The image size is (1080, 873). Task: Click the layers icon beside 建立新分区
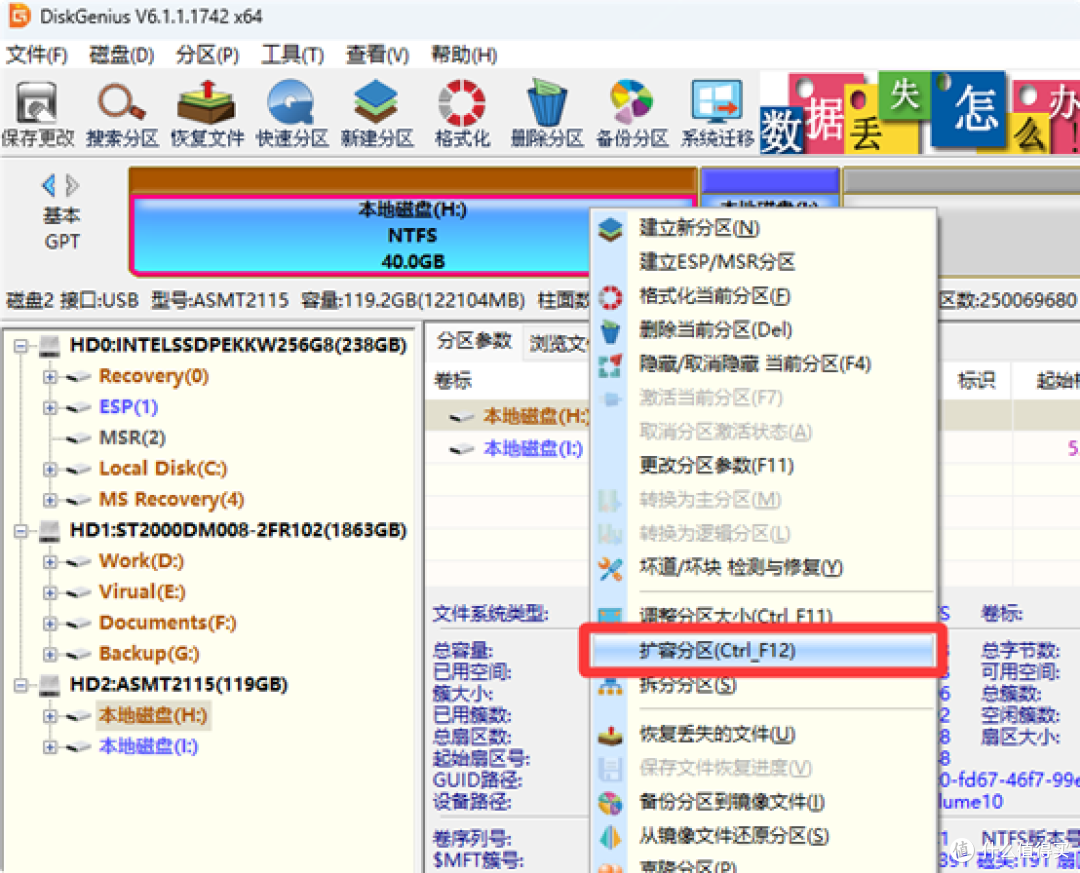610,229
